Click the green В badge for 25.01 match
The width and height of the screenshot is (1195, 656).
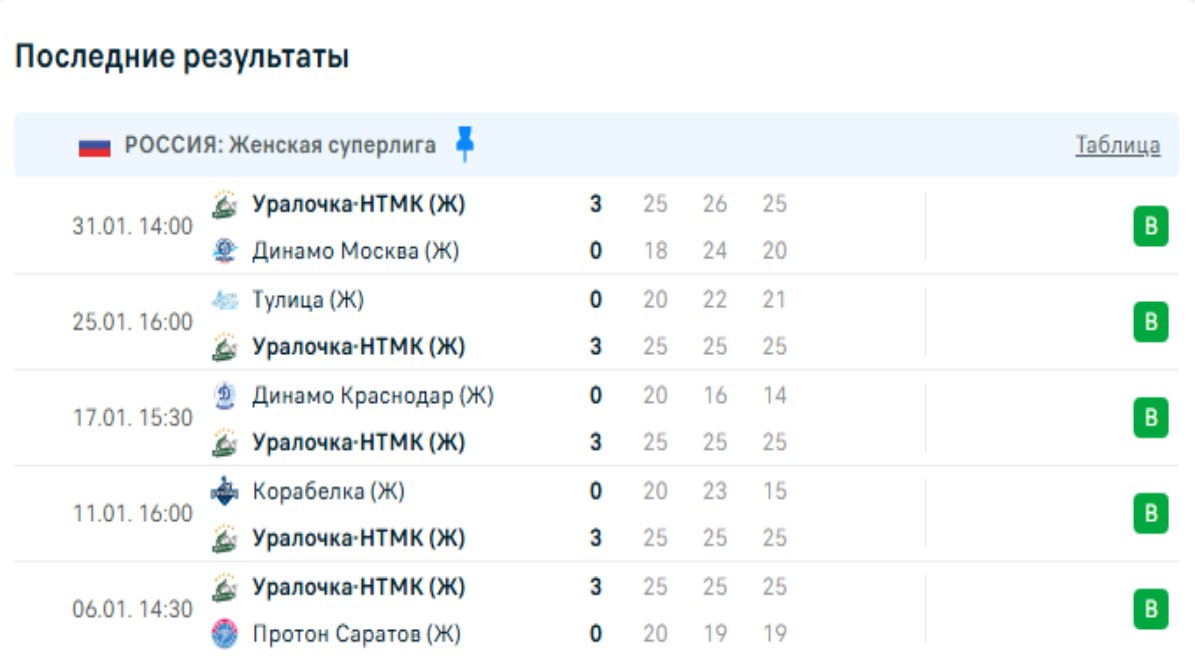[x=1150, y=322]
